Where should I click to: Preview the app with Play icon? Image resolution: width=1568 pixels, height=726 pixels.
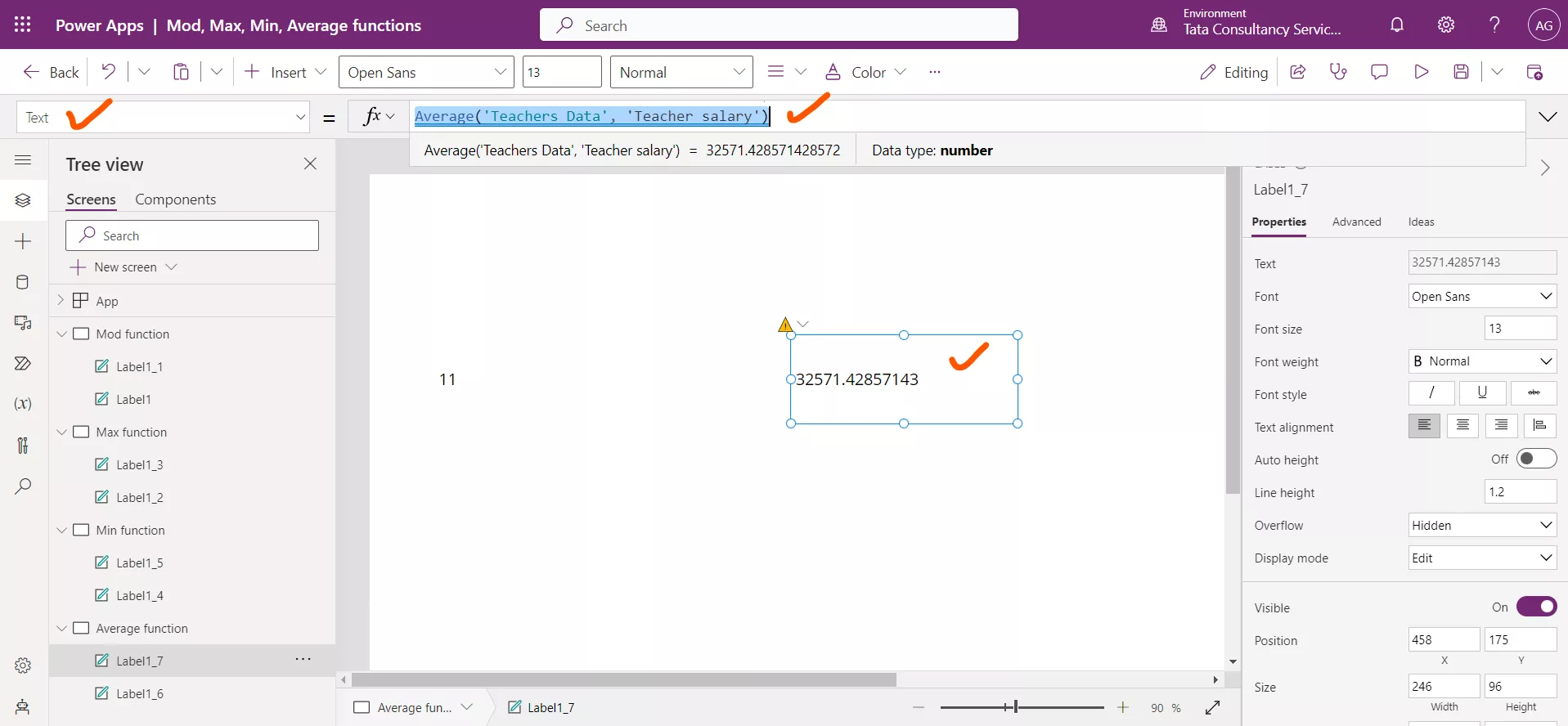[1421, 72]
